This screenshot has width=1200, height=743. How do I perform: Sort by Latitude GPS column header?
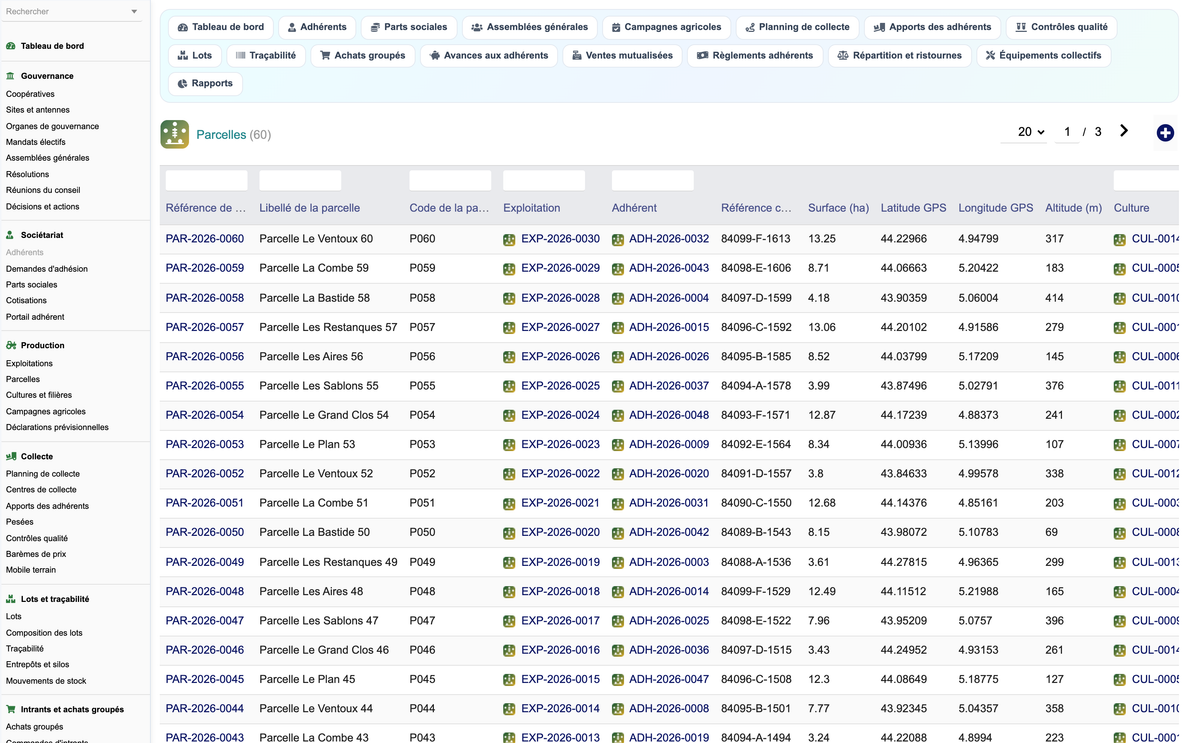(x=913, y=208)
